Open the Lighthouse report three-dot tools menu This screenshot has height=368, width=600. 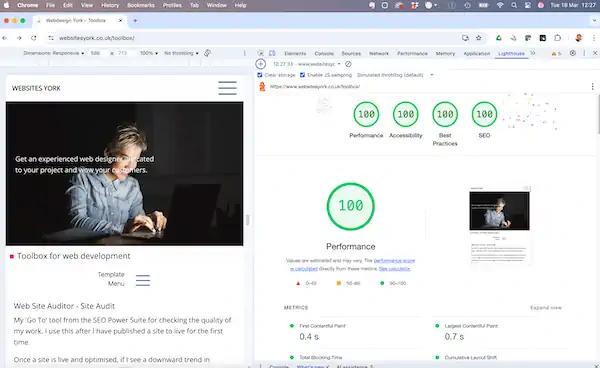(592, 87)
